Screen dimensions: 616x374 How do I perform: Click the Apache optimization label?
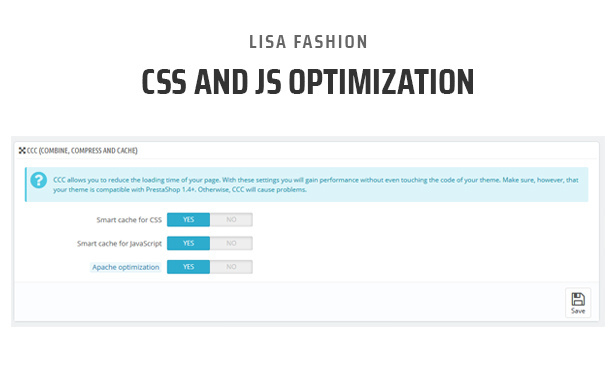(126, 267)
